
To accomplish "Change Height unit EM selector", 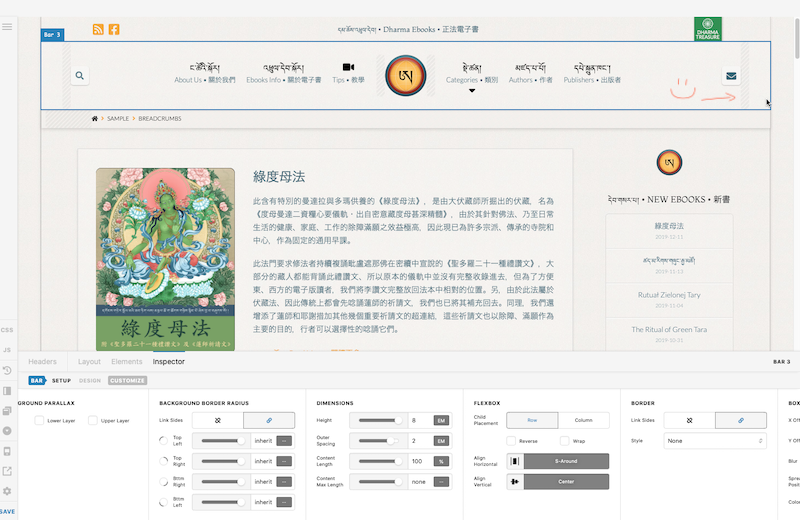I will tap(441, 420).
